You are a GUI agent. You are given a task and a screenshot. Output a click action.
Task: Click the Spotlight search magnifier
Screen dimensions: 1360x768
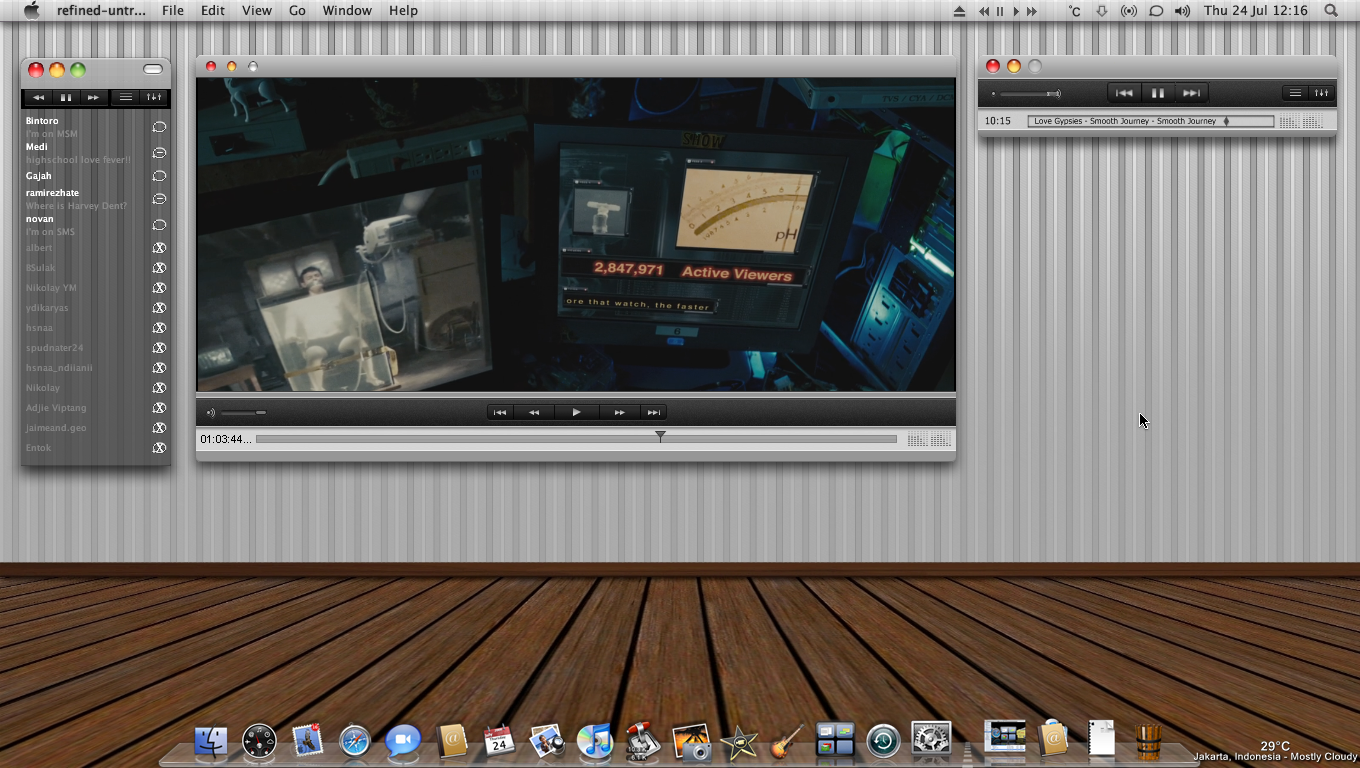click(1331, 10)
